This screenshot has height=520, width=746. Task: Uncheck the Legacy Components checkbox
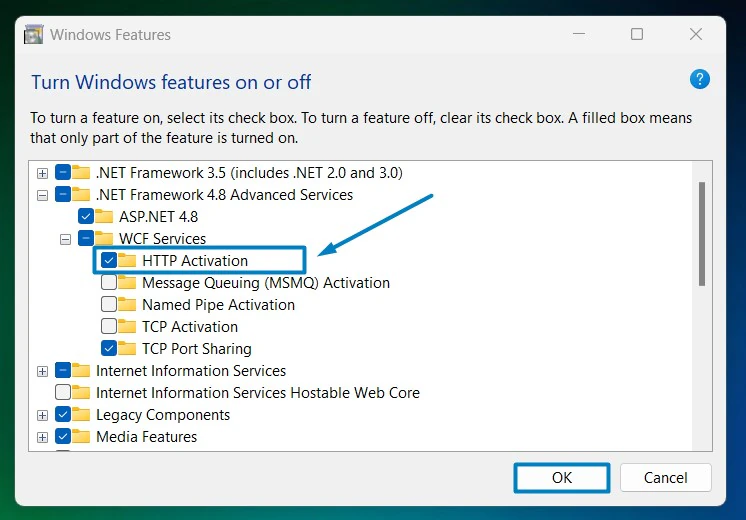(63, 414)
